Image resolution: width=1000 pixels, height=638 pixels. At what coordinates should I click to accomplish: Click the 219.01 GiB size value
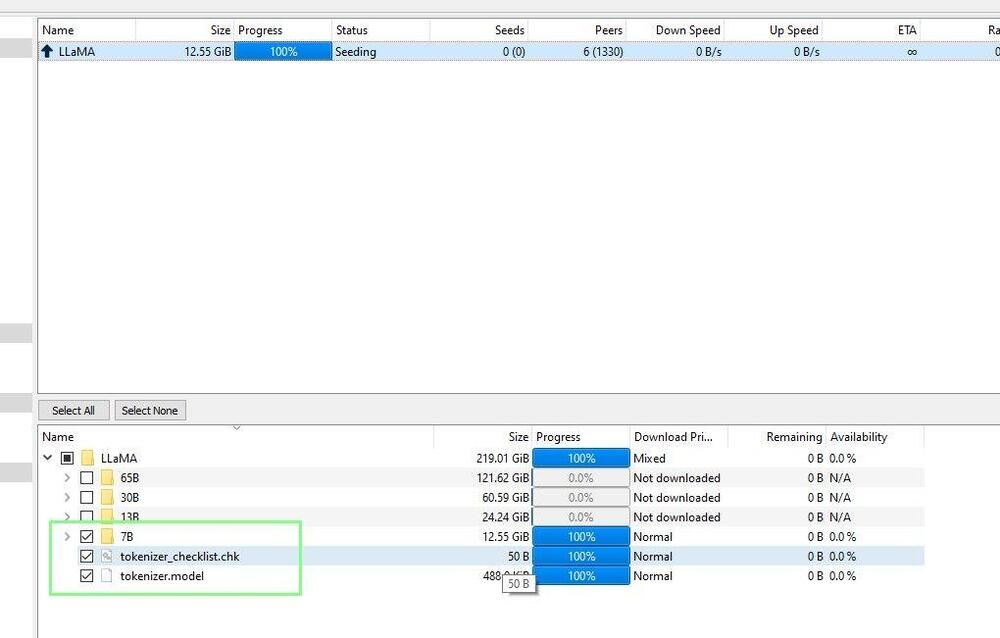pos(503,458)
